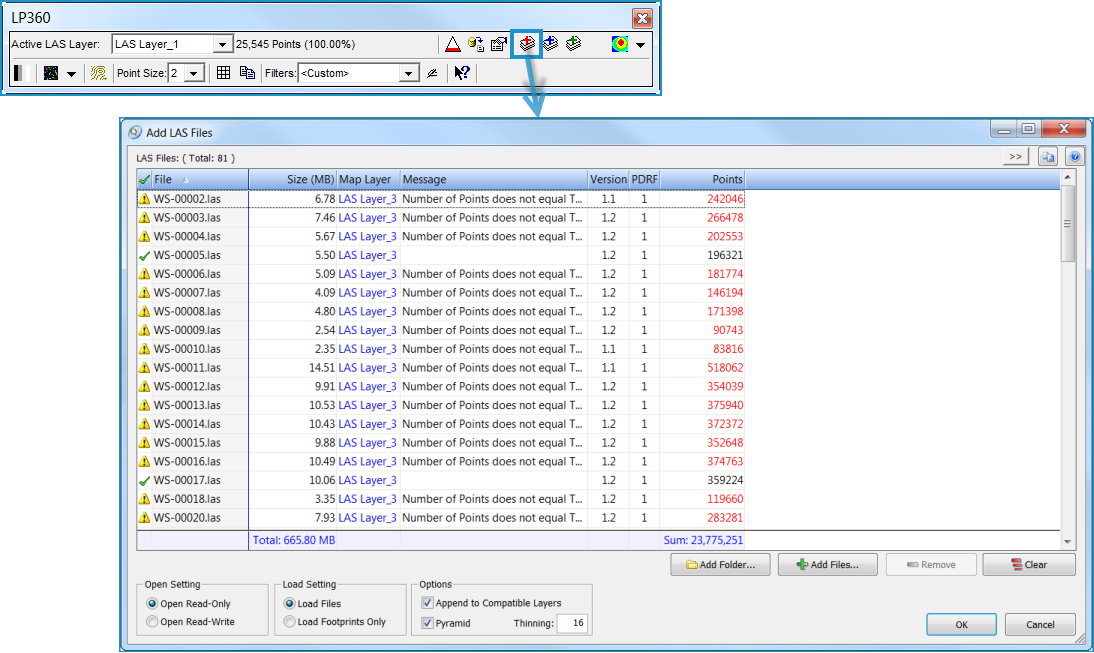The width and height of the screenshot is (1094, 653).
Task: Click LAS Layer_3 link in WS-00007.las row
Action: click(x=368, y=293)
